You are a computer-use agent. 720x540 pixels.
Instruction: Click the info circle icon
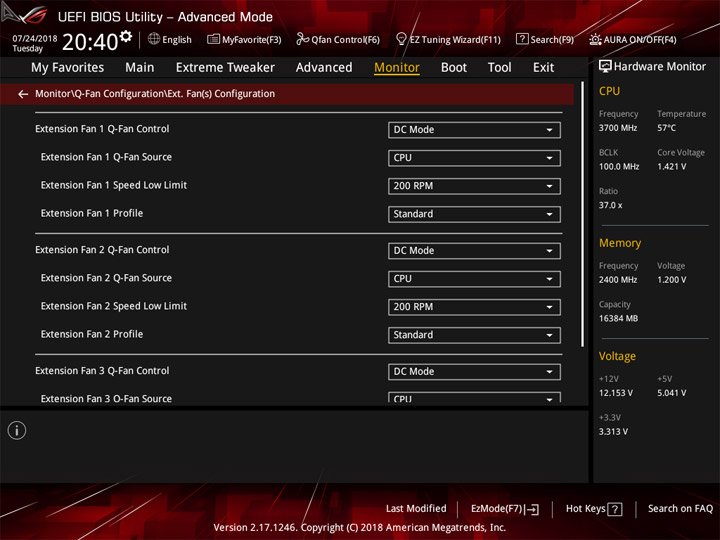tap(17, 430)
